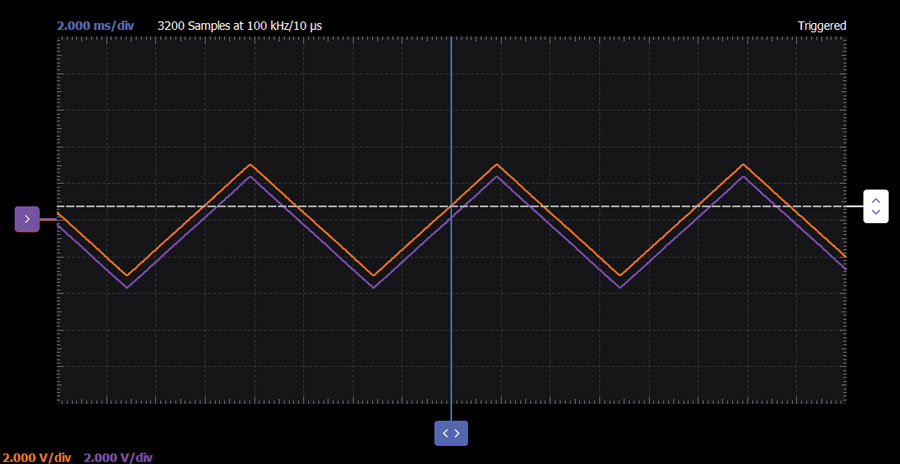Click the 3200 Samples at 100 kHz label
Viewport: 900px width, 464px height.
pos(240,25)
